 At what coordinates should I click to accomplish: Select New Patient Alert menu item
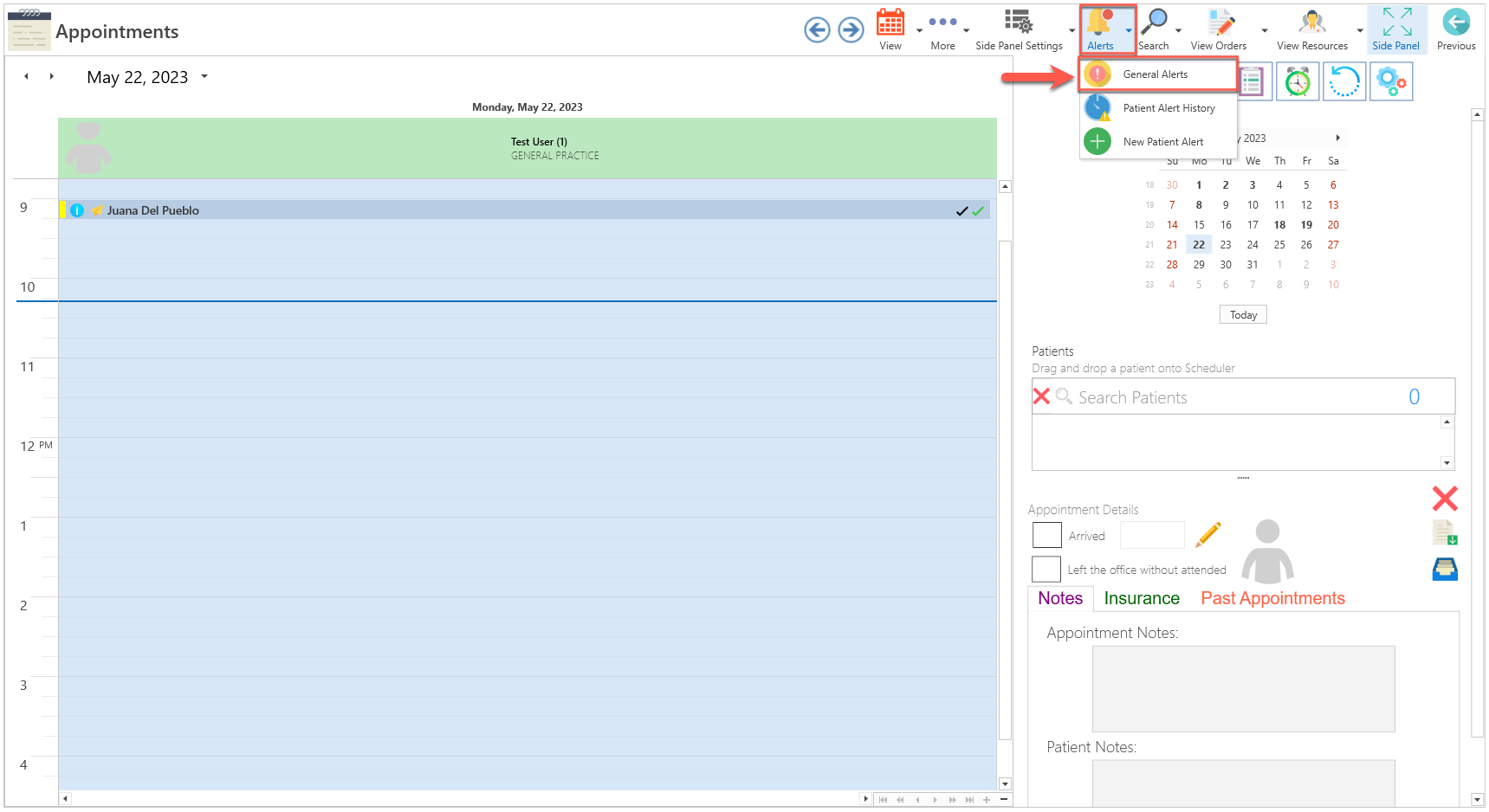click(x=1158, y=142)
